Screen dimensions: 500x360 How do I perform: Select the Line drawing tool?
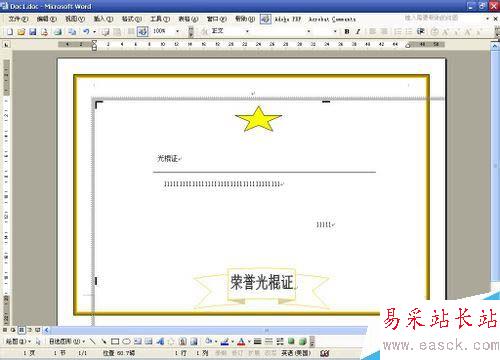click(x=93, y=341)
